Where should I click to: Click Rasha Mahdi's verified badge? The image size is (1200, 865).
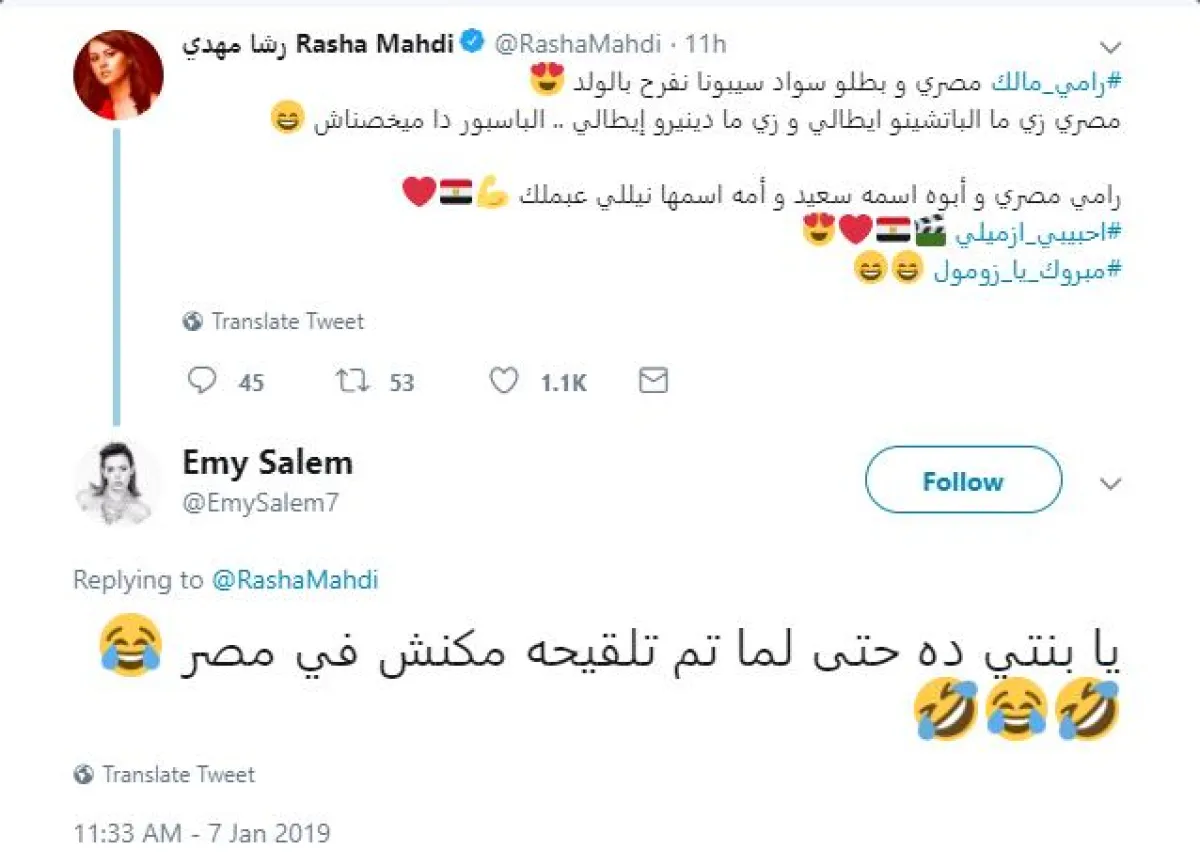(x=472, y=43)
